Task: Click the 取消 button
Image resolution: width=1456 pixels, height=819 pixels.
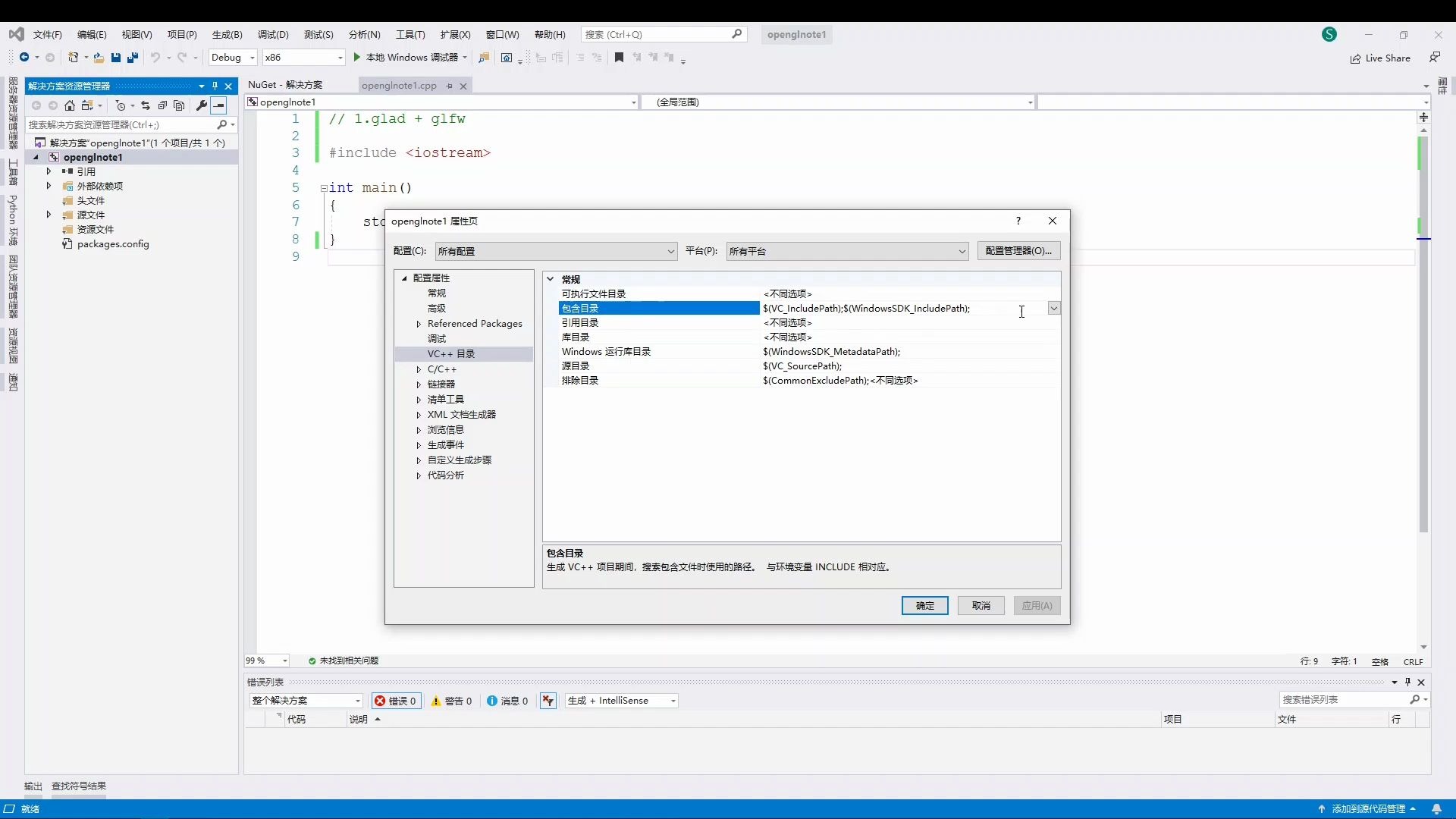Action: pos(981,605)
